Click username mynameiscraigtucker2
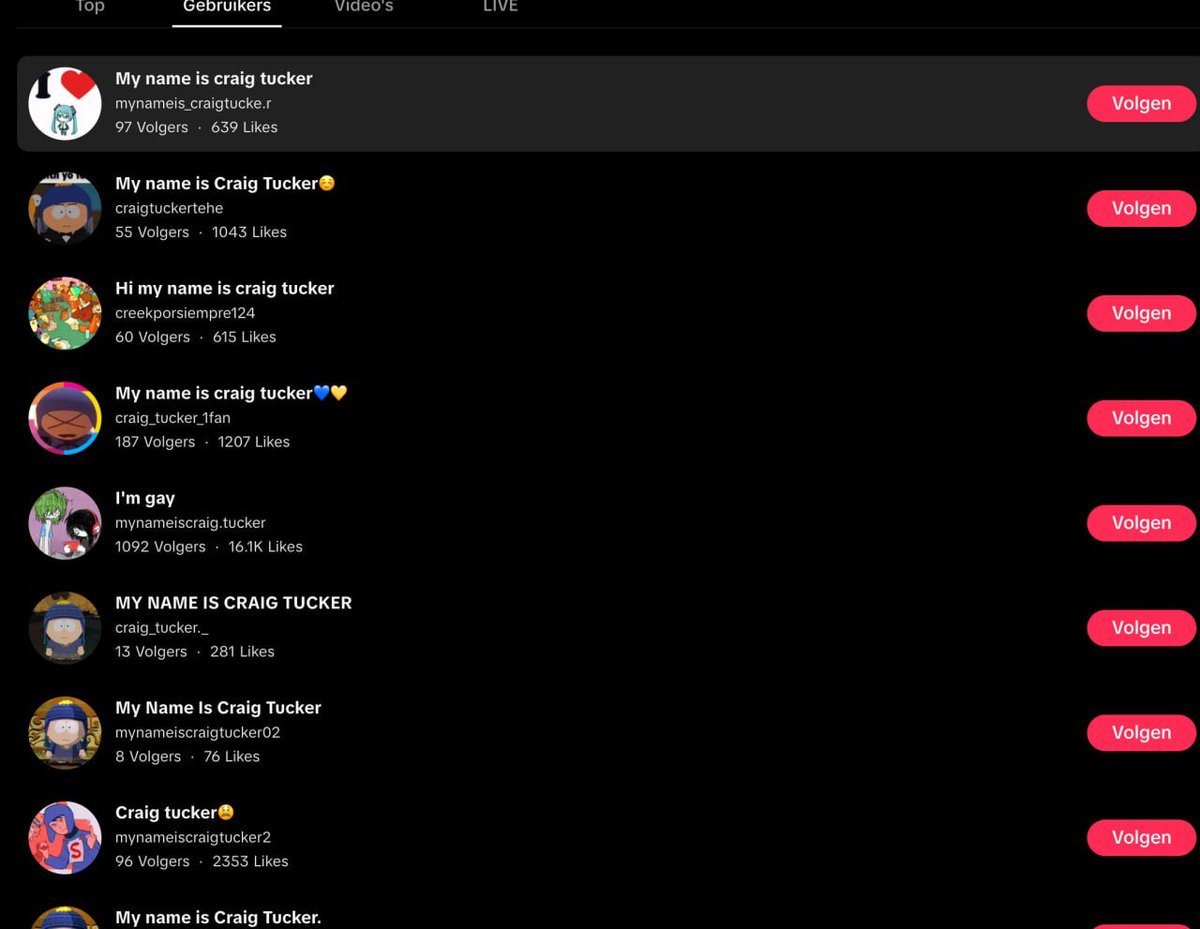This screenshot has width=1200, height=929. 193,838
